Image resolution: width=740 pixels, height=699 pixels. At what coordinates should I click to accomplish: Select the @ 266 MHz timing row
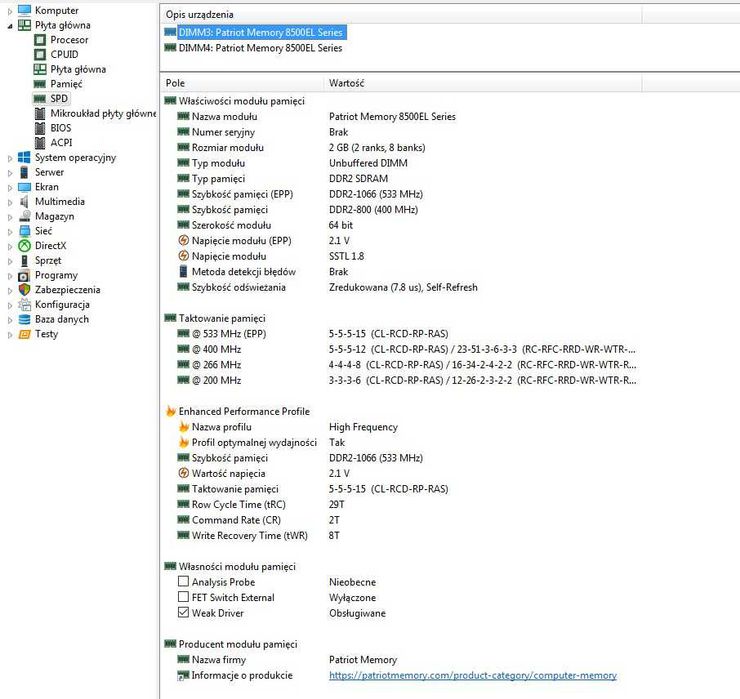point(401,365)
